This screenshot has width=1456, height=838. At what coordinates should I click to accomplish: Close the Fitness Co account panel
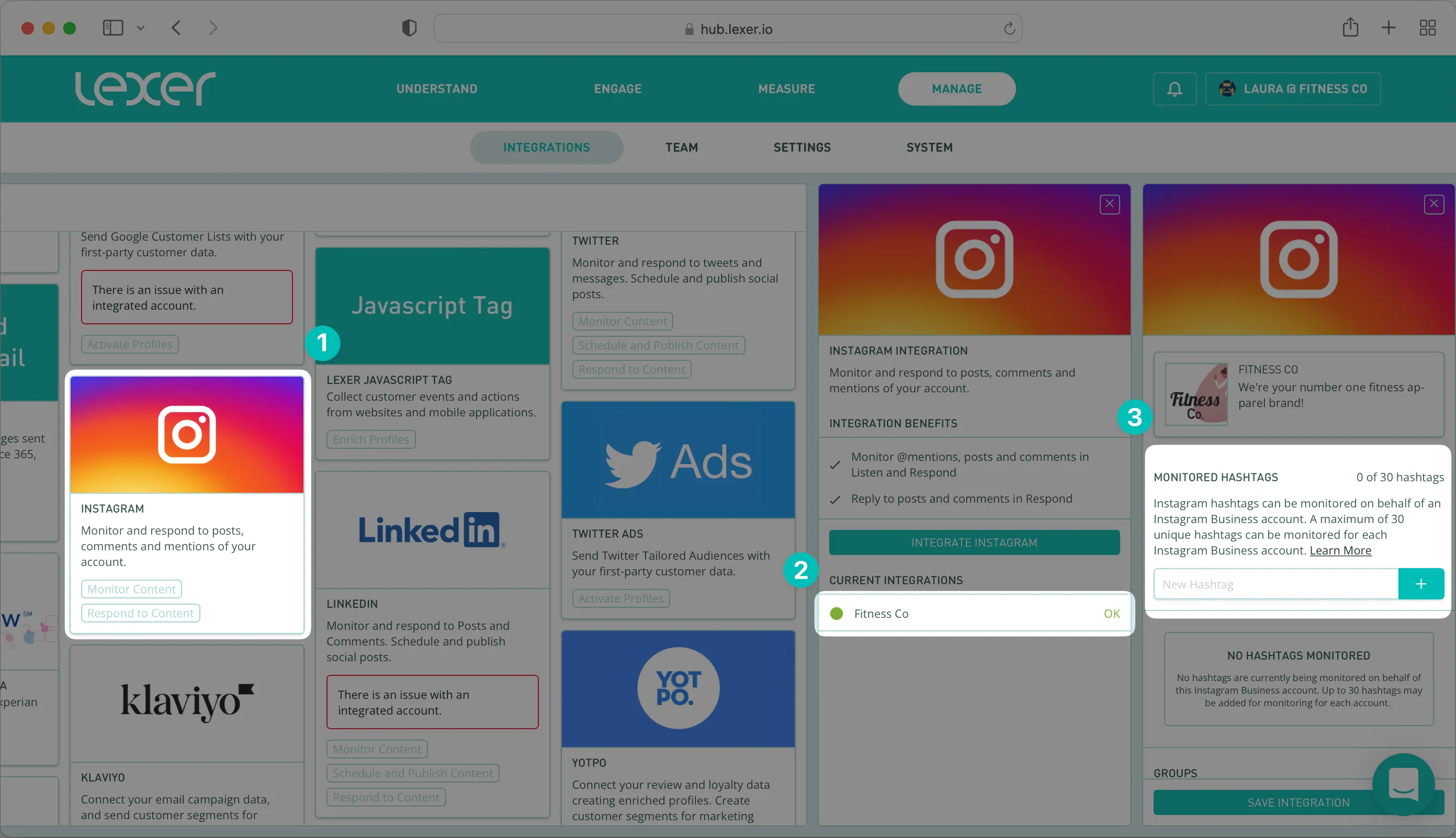coord(1434,203)
